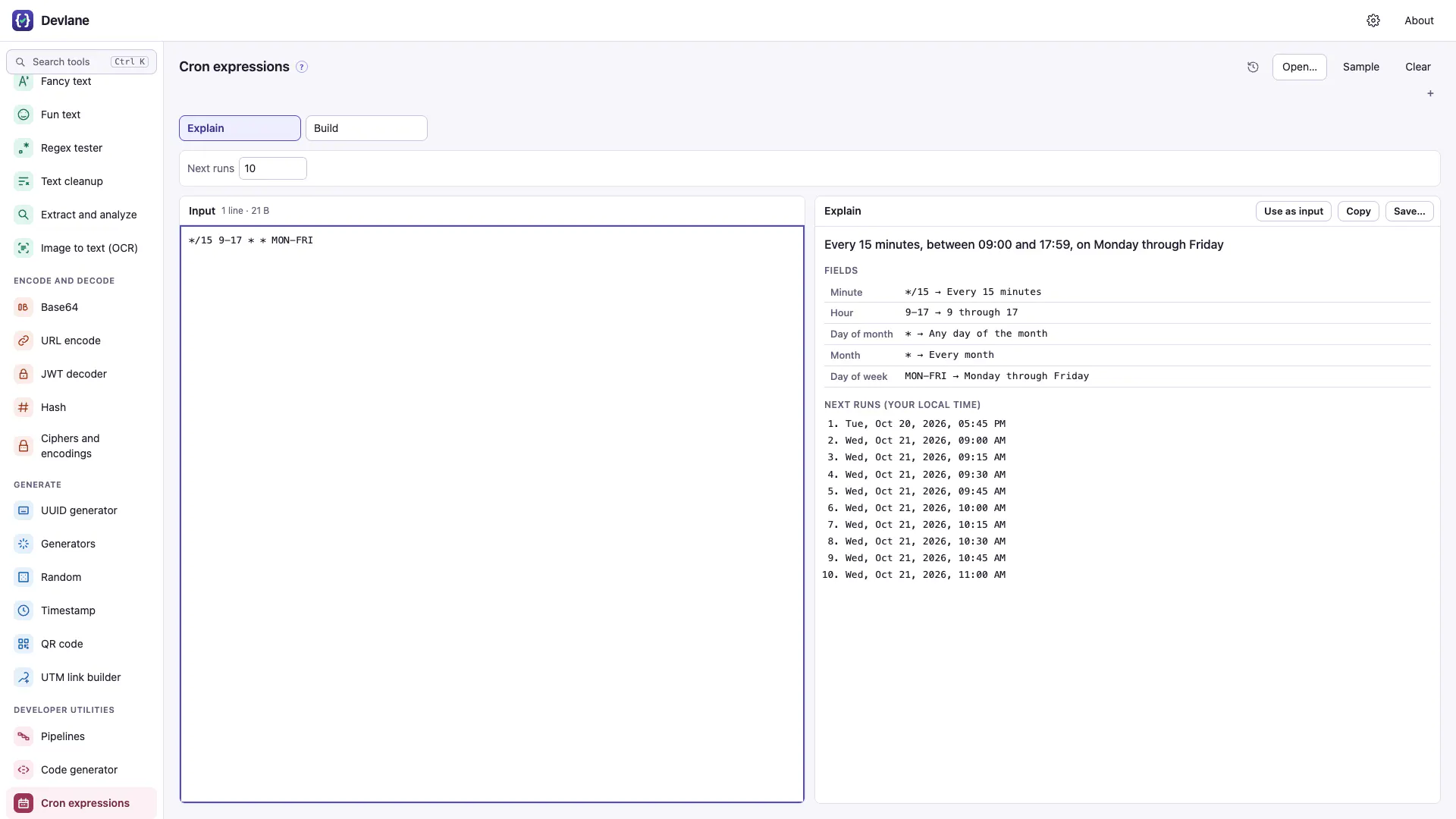Open the history clock icon
Screen dimensions: 1456x819
tap(1253, 67)
